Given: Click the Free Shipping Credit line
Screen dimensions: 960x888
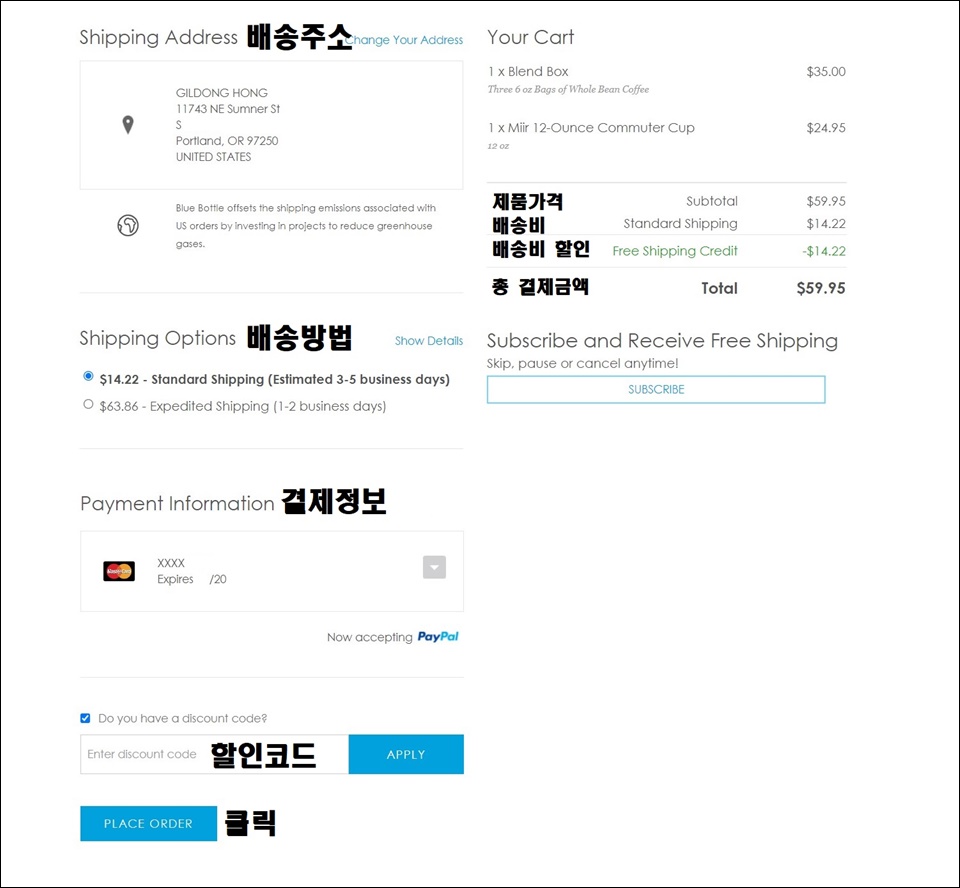Looking at the screenshot, I should [x=675, y=251].
